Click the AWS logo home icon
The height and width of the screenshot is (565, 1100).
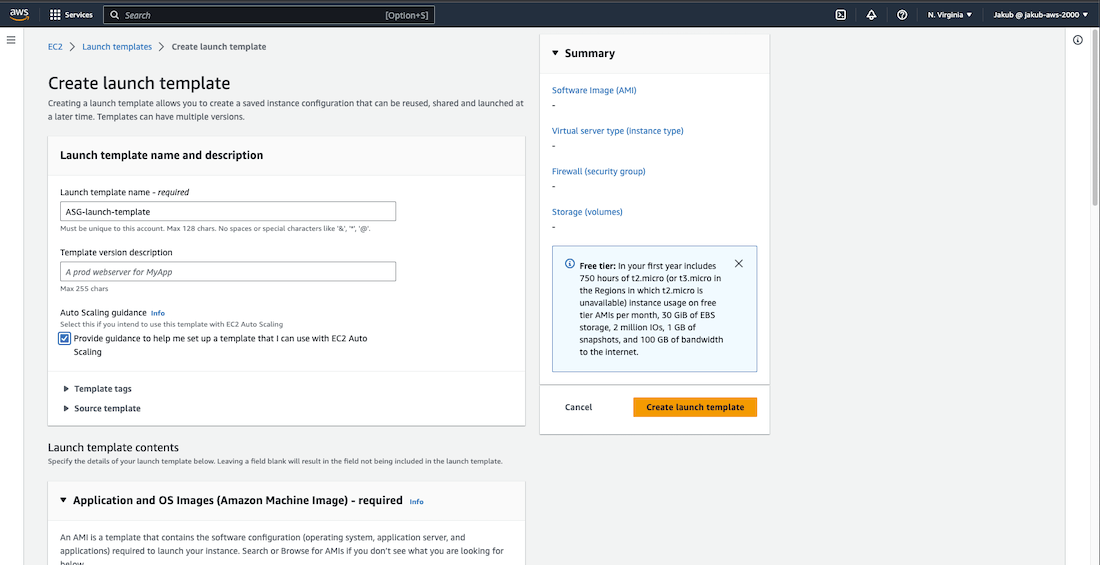21,15
